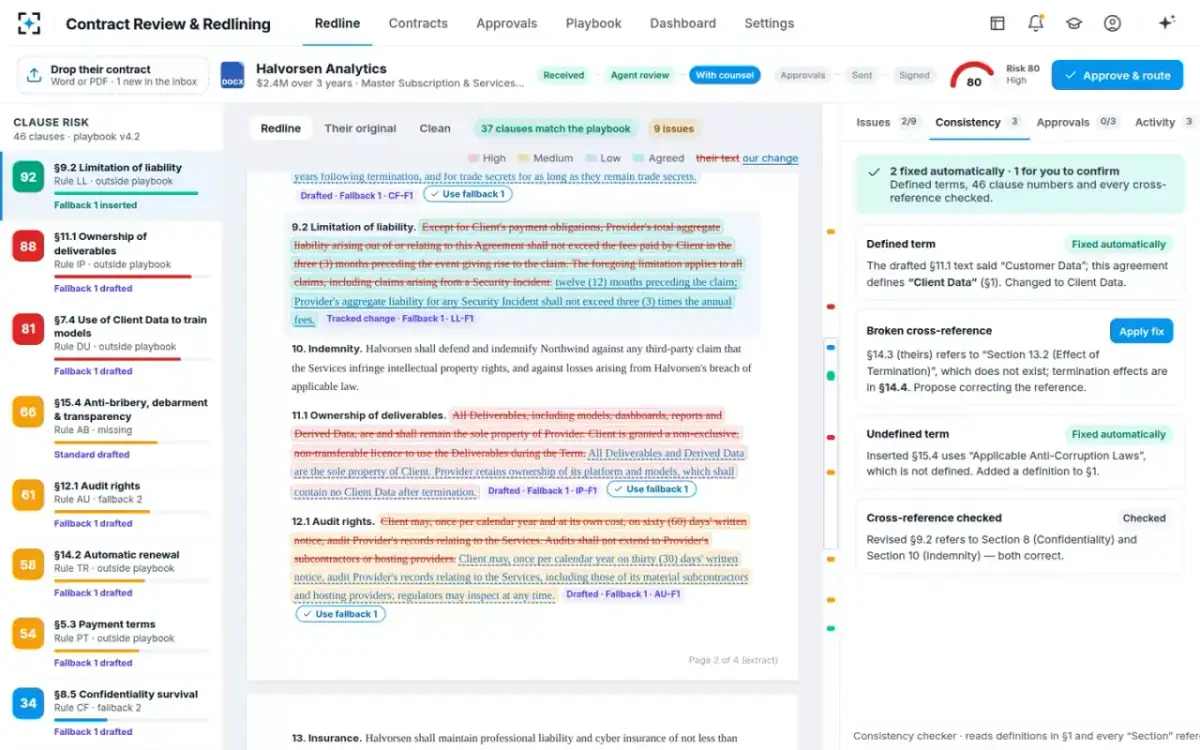Launch the AI sparkle assistant icon
This screenshot has height=750, width=1200.
(x=1166, y=23)
